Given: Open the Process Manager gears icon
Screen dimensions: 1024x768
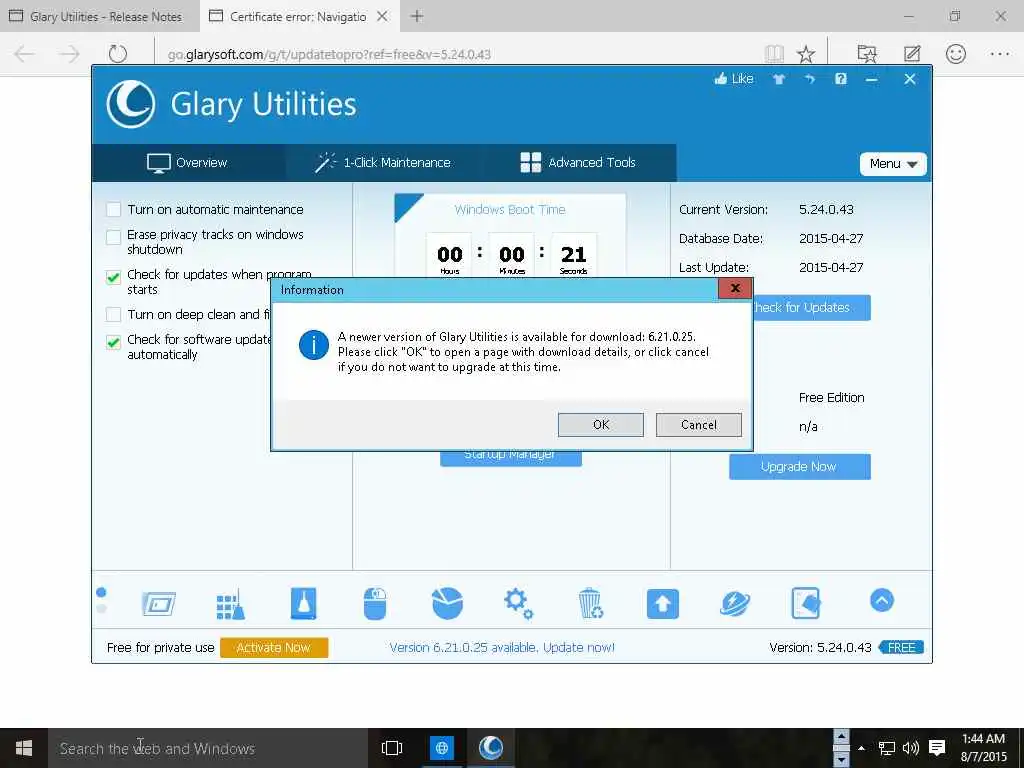Looking at the screenshot, I should [519, 603].
